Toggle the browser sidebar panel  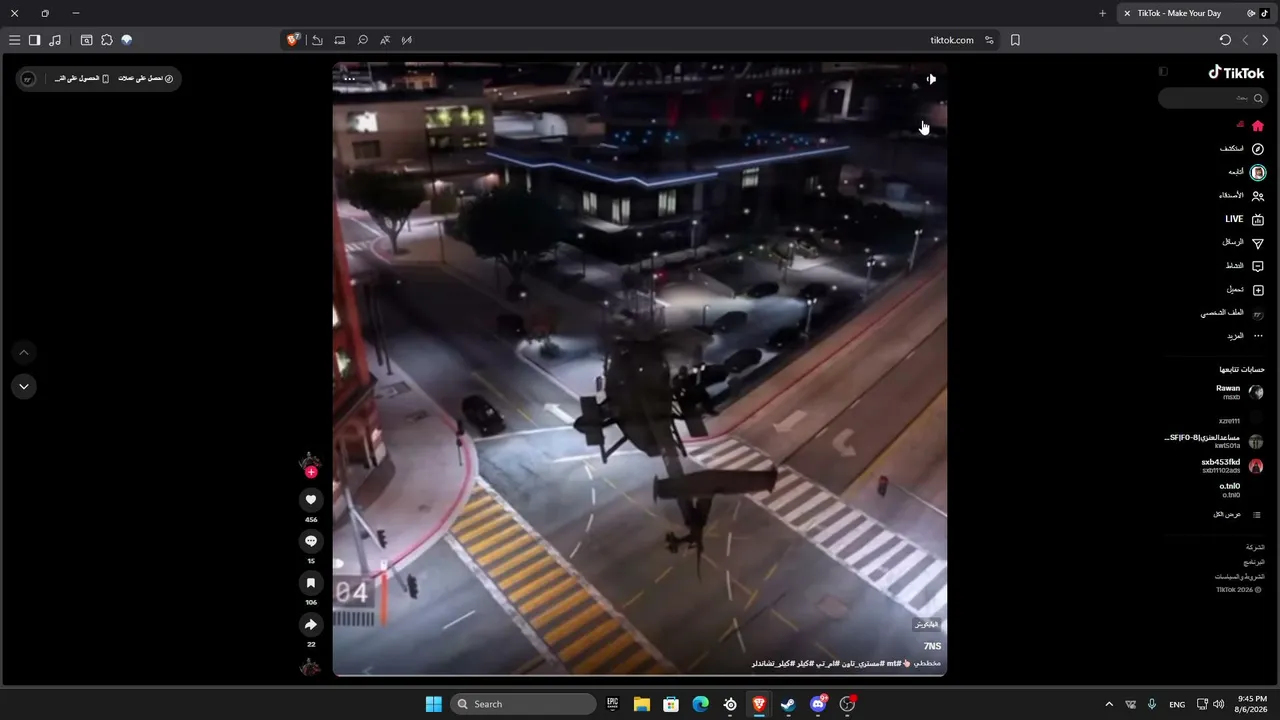[34, 40]
